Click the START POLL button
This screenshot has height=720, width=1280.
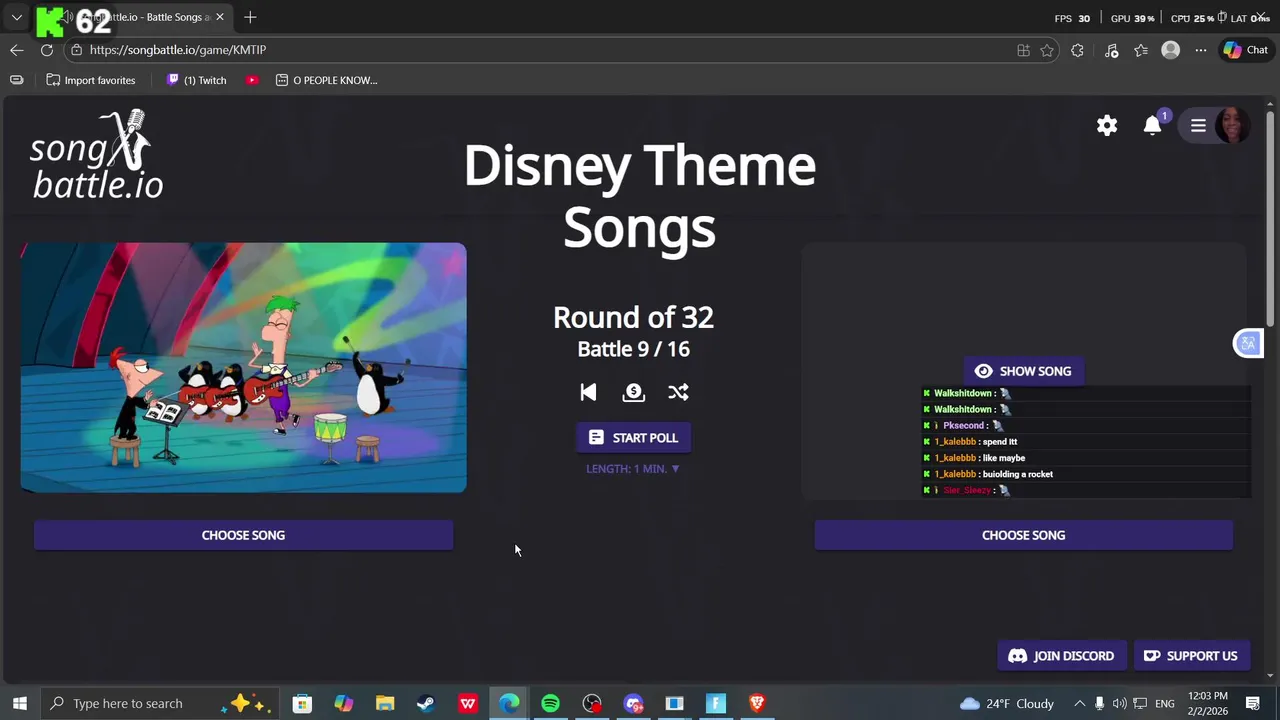tap(633, 438)
